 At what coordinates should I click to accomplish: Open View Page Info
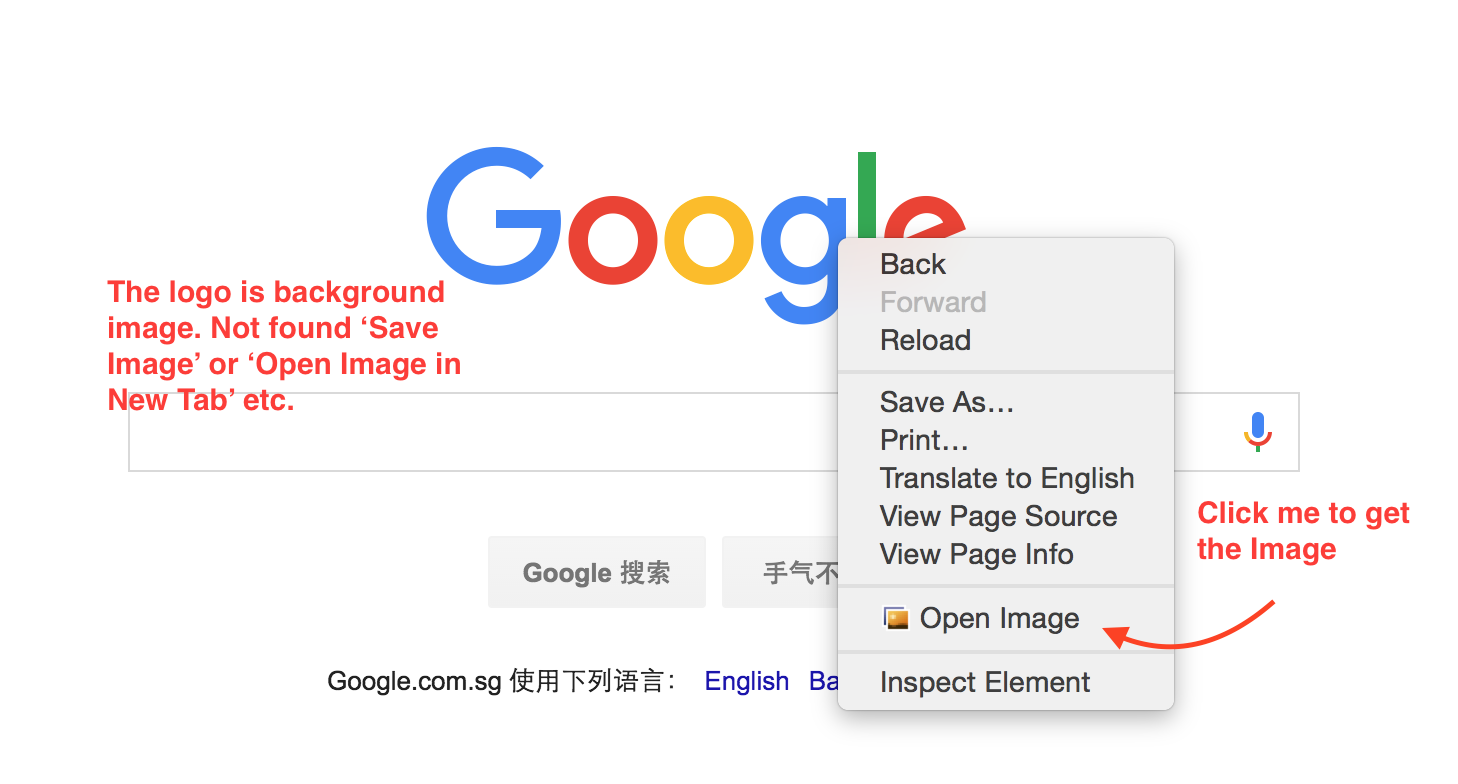pyautogui.click(x=1005, y=554)
